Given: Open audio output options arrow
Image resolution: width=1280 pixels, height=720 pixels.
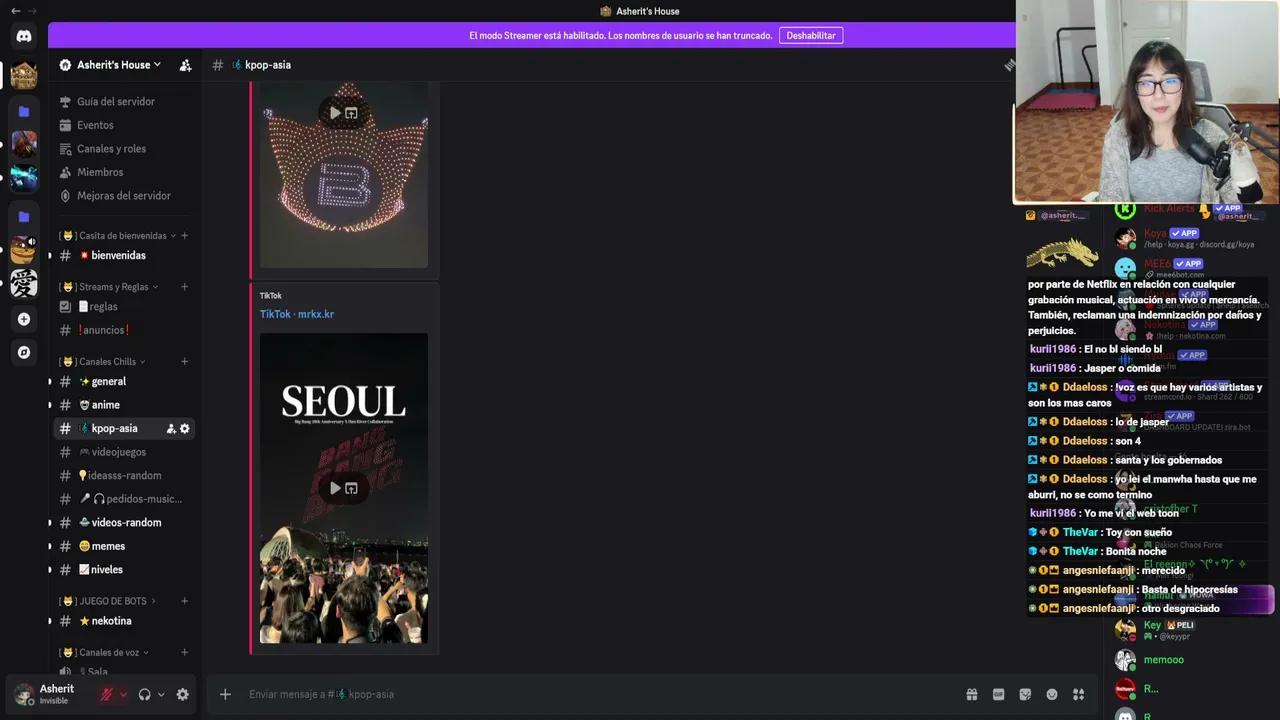Looking at the screenshot, I should 161,694.
